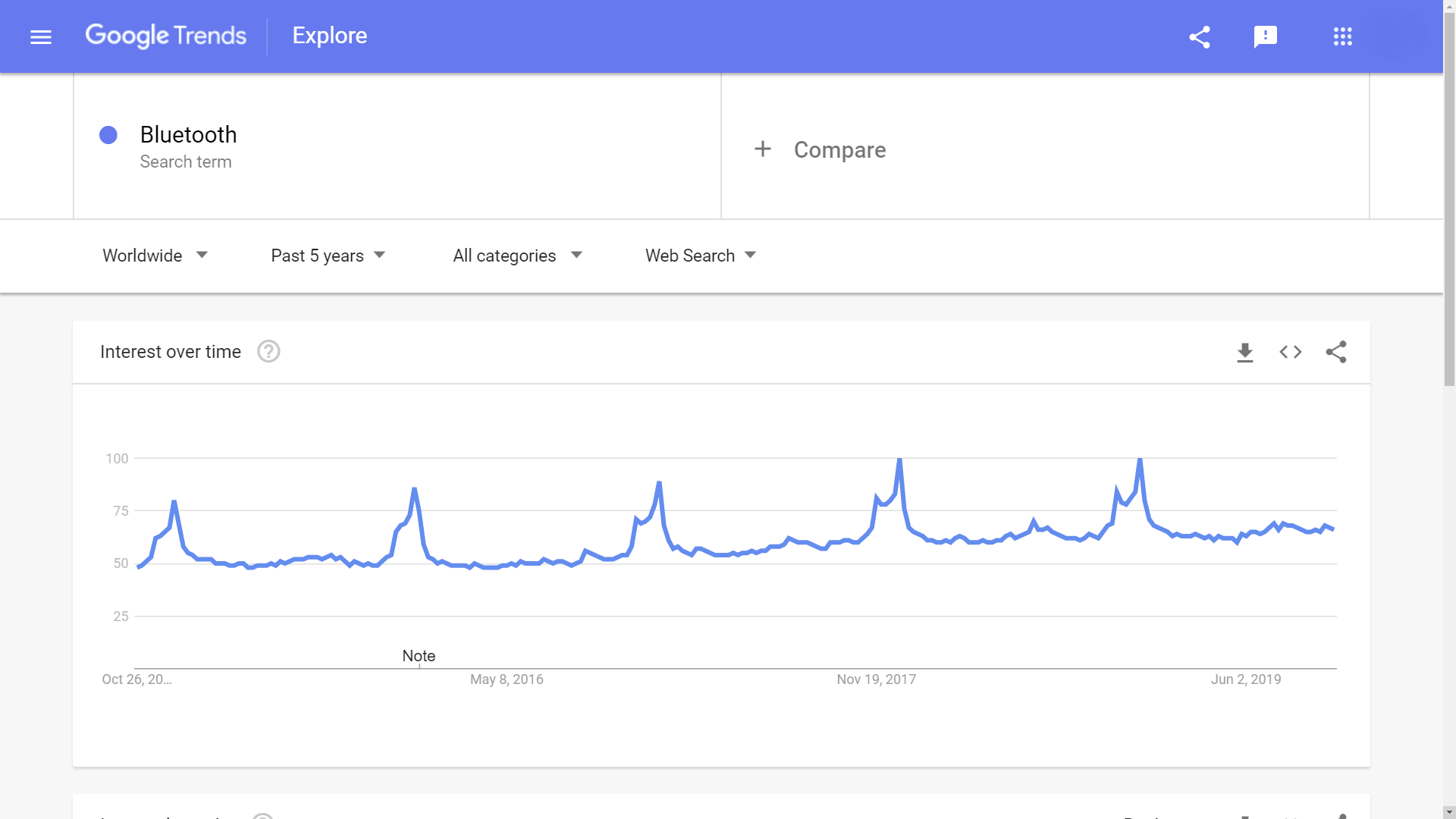Image resolution: width=1456 pixels, height=819 pixels.
Task: Open the Google apps grid
Action: coord(1342,36)
